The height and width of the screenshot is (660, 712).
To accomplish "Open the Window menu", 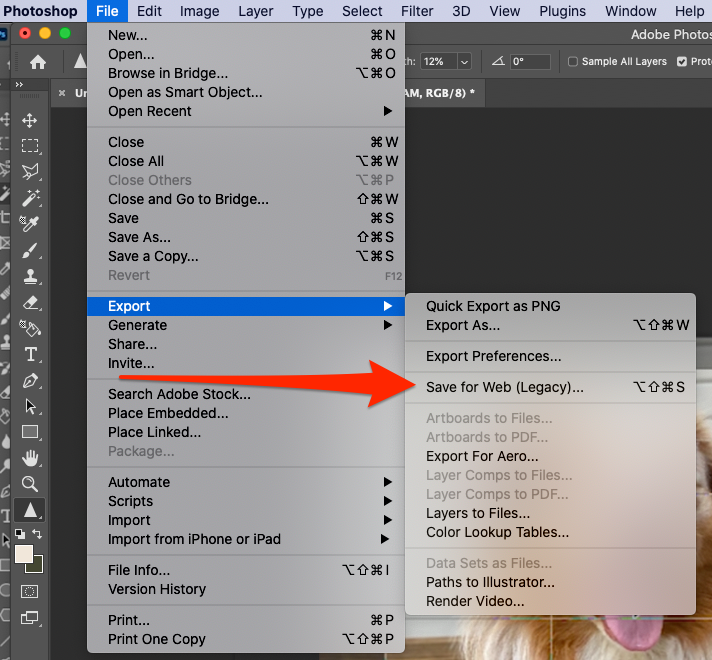I will click(x=631, y=11).
